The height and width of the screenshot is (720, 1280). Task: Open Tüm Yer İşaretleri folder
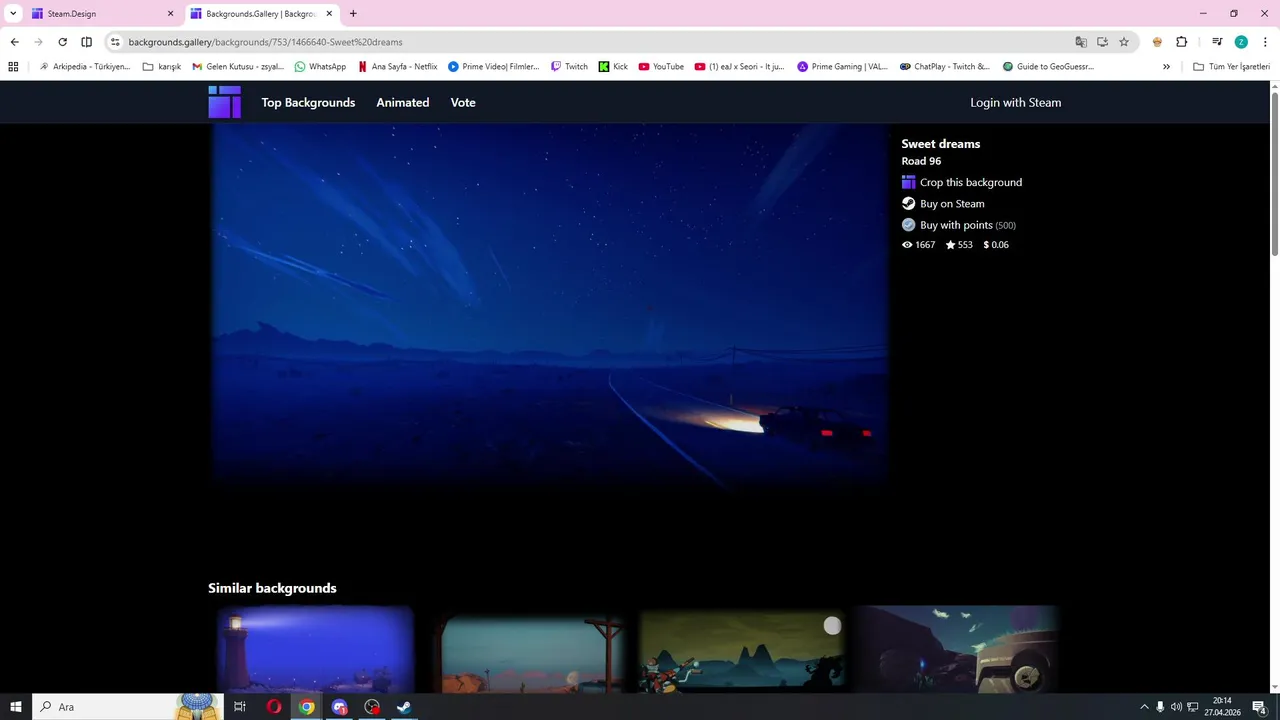1231,67
